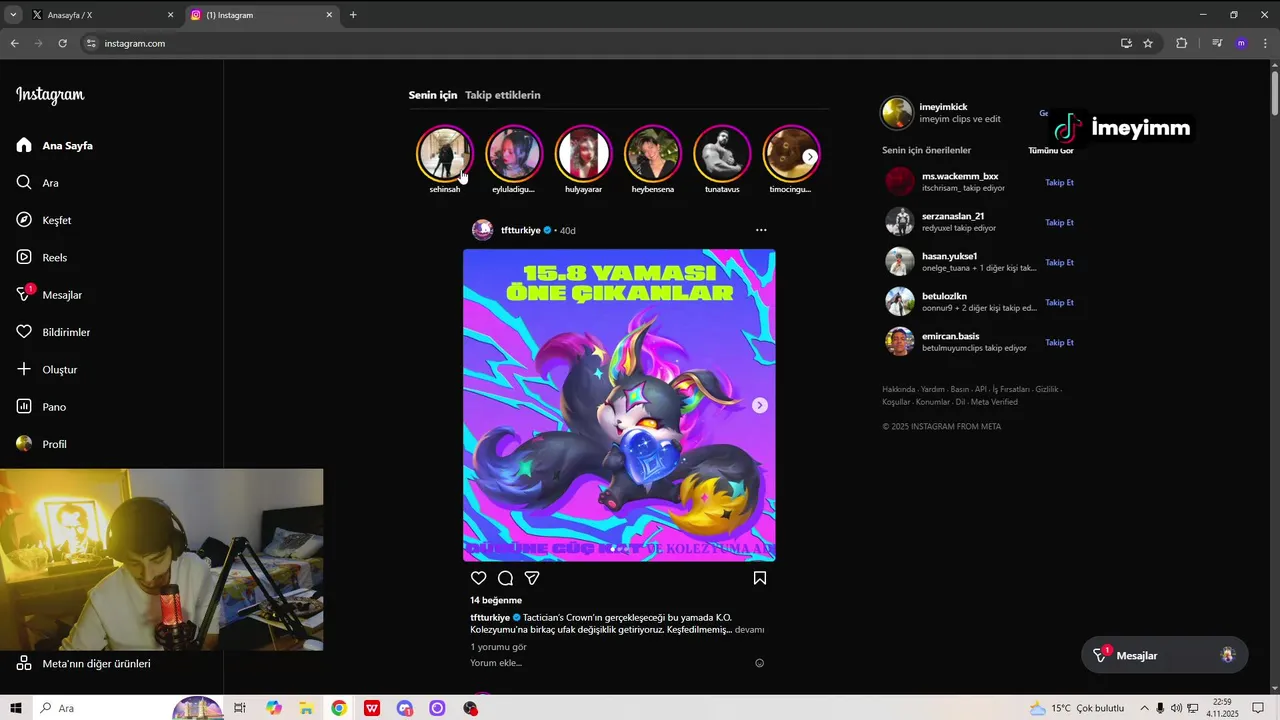
Task: Show hidden system tray icons
Action: click(1144, 708)
